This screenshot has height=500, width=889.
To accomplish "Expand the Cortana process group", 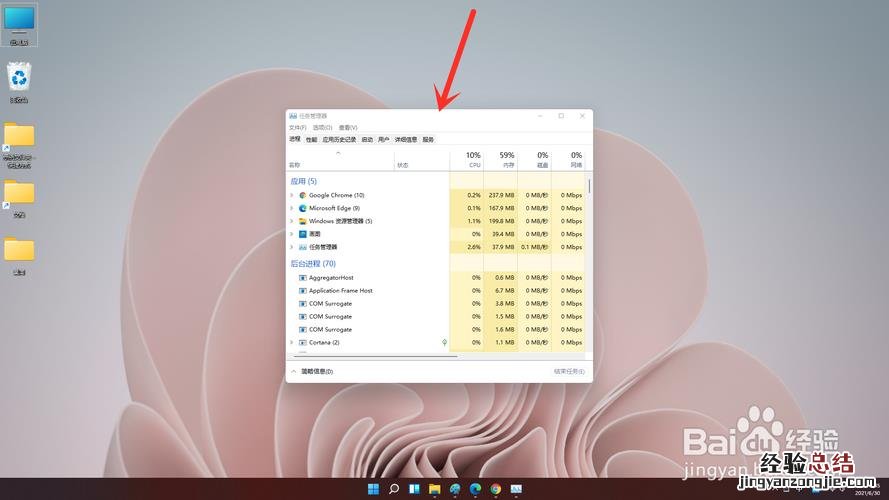I will click(x=291, y=342).
